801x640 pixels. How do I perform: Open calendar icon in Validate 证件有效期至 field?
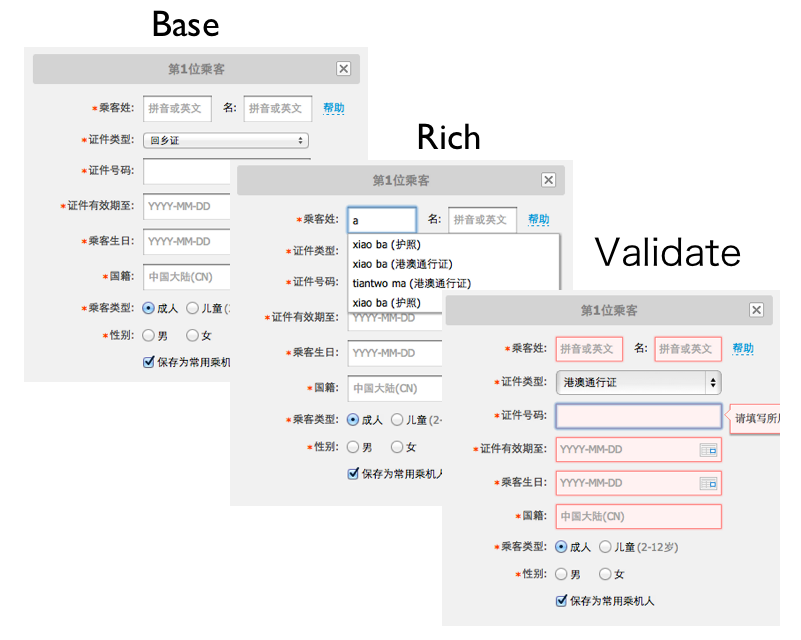[708, 450]
